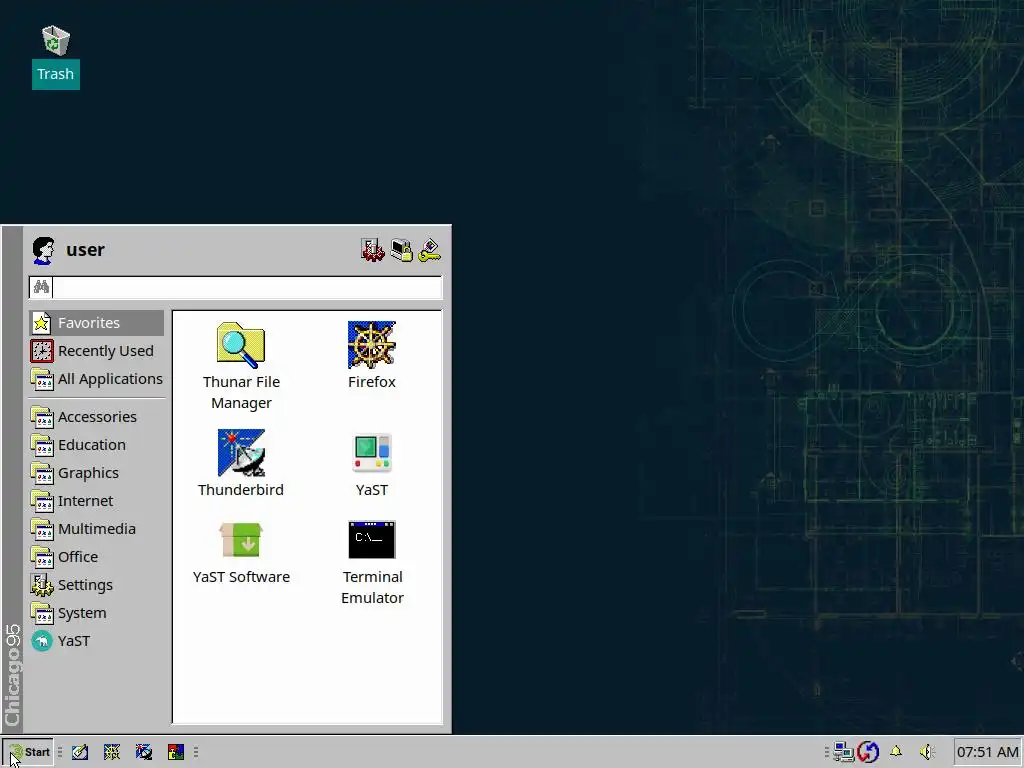This screenshot has height=768, width=1024.
Task: Log out using the key icon
Action: (x=430, y=250)
